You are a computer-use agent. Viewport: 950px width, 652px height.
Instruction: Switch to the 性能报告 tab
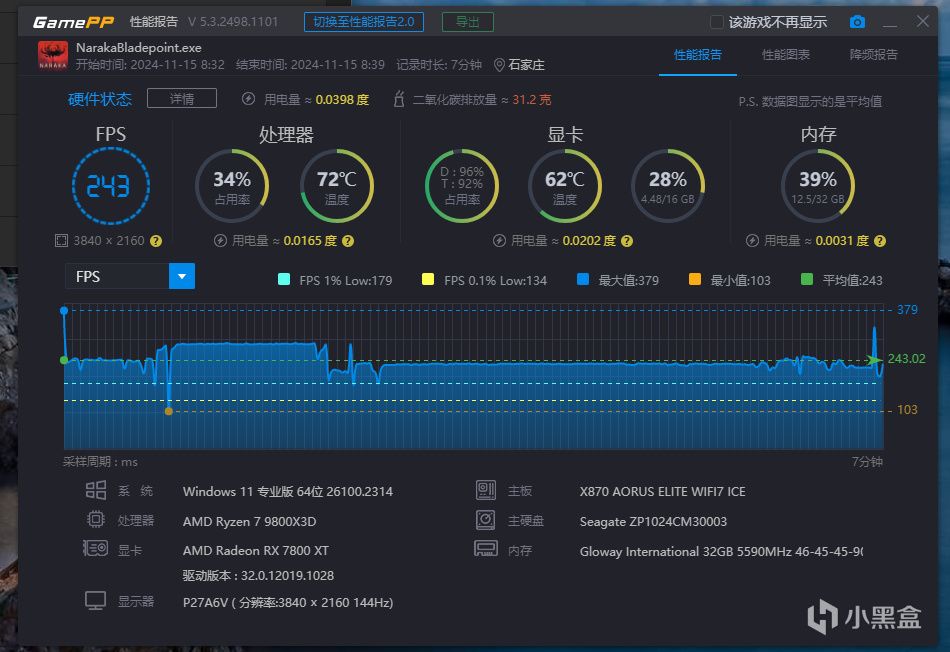coord(697,55)
